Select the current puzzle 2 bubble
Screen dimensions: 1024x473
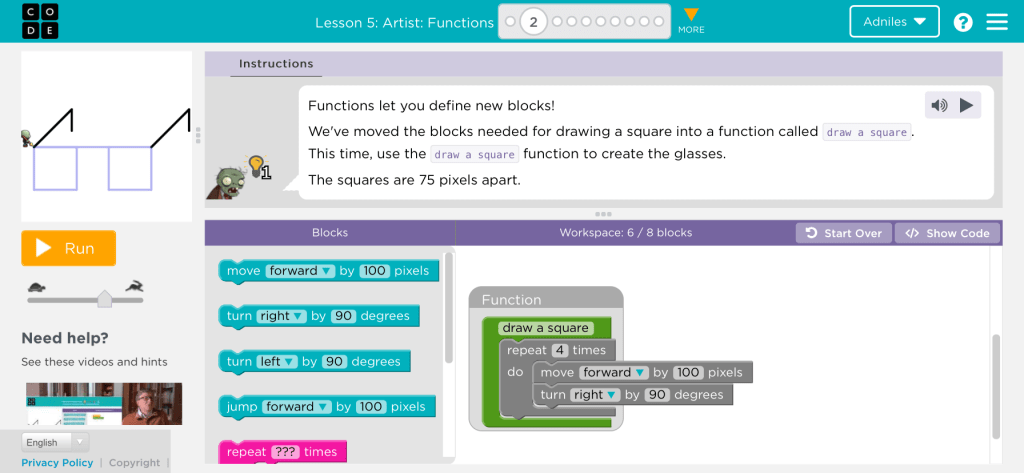534,21
